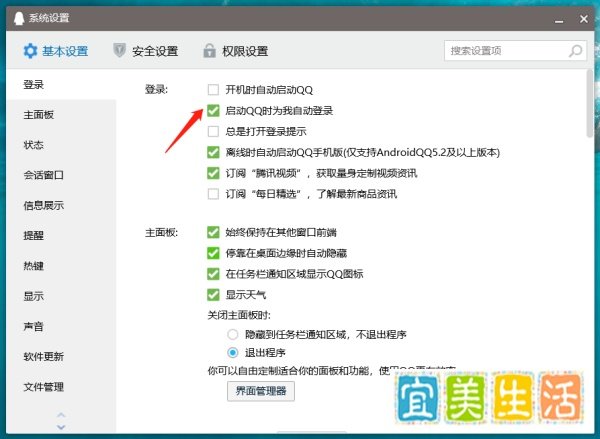Uncheck 订阅"腾讯视频" checkbox
The image size is (600, 439).
click(x=213, y=173)
